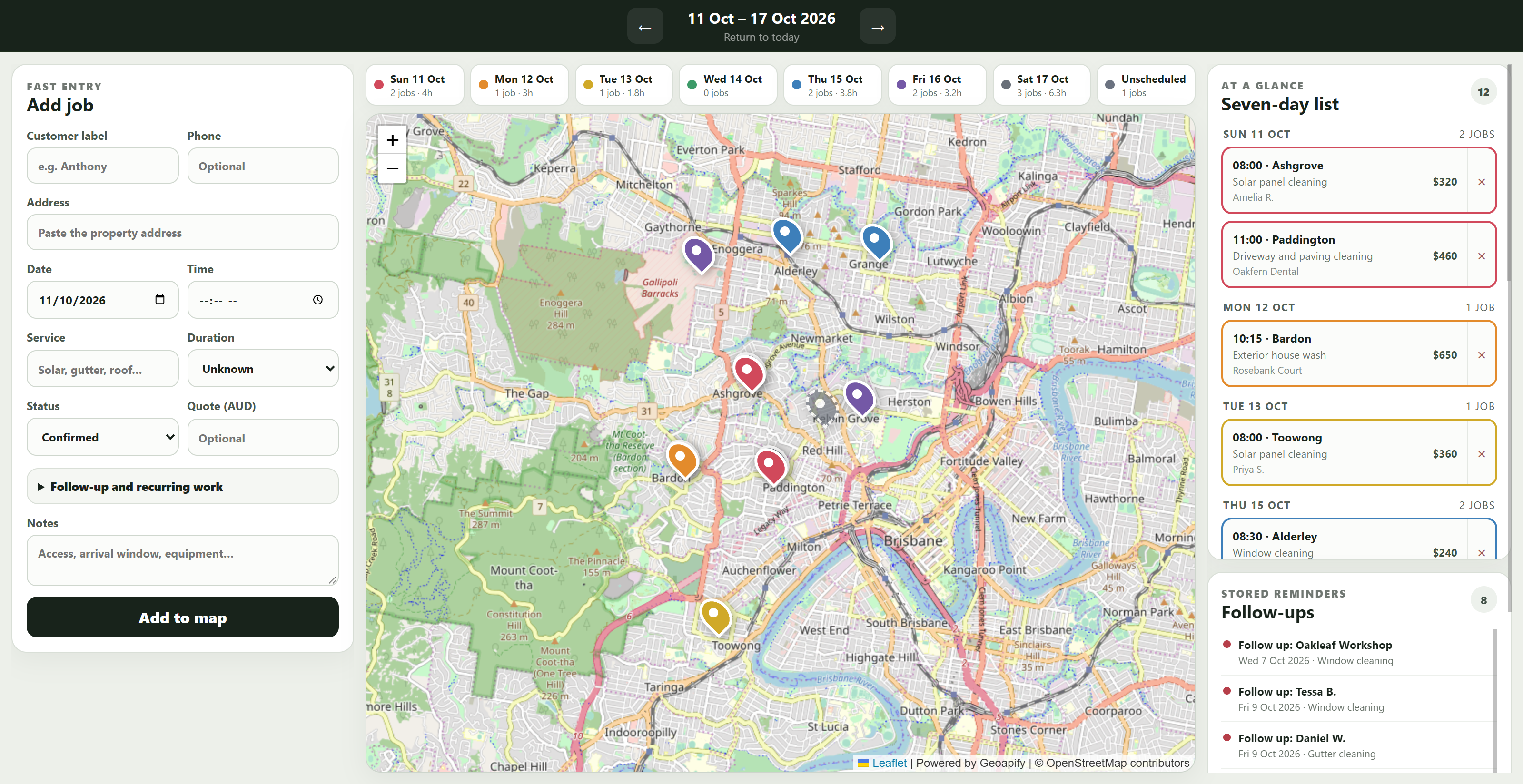1523x784 pixels.
Task: Filter map to Tue 13 Oct
Action: click(624, 85)
